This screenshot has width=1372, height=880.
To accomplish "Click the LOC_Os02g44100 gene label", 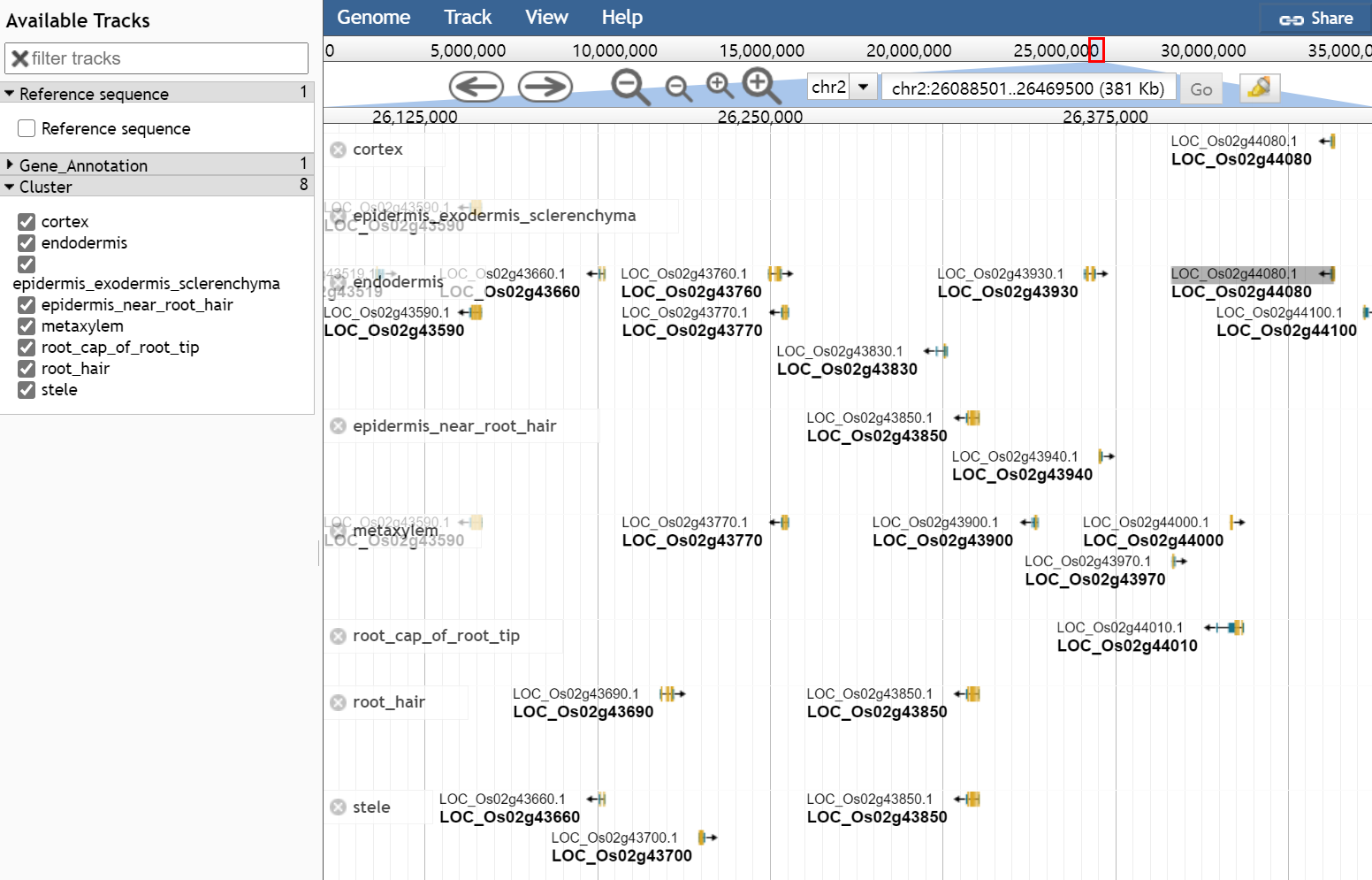I will click(1286, 331).
